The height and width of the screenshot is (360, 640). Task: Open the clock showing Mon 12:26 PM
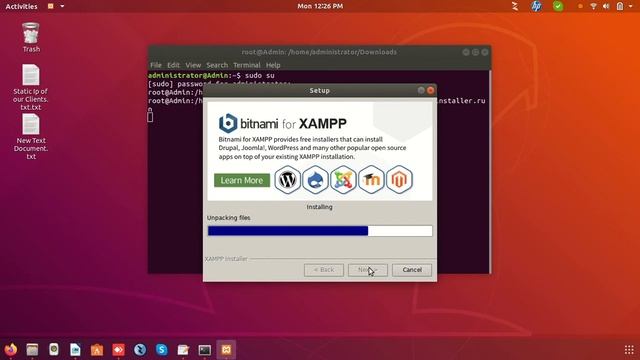(320, 6)
